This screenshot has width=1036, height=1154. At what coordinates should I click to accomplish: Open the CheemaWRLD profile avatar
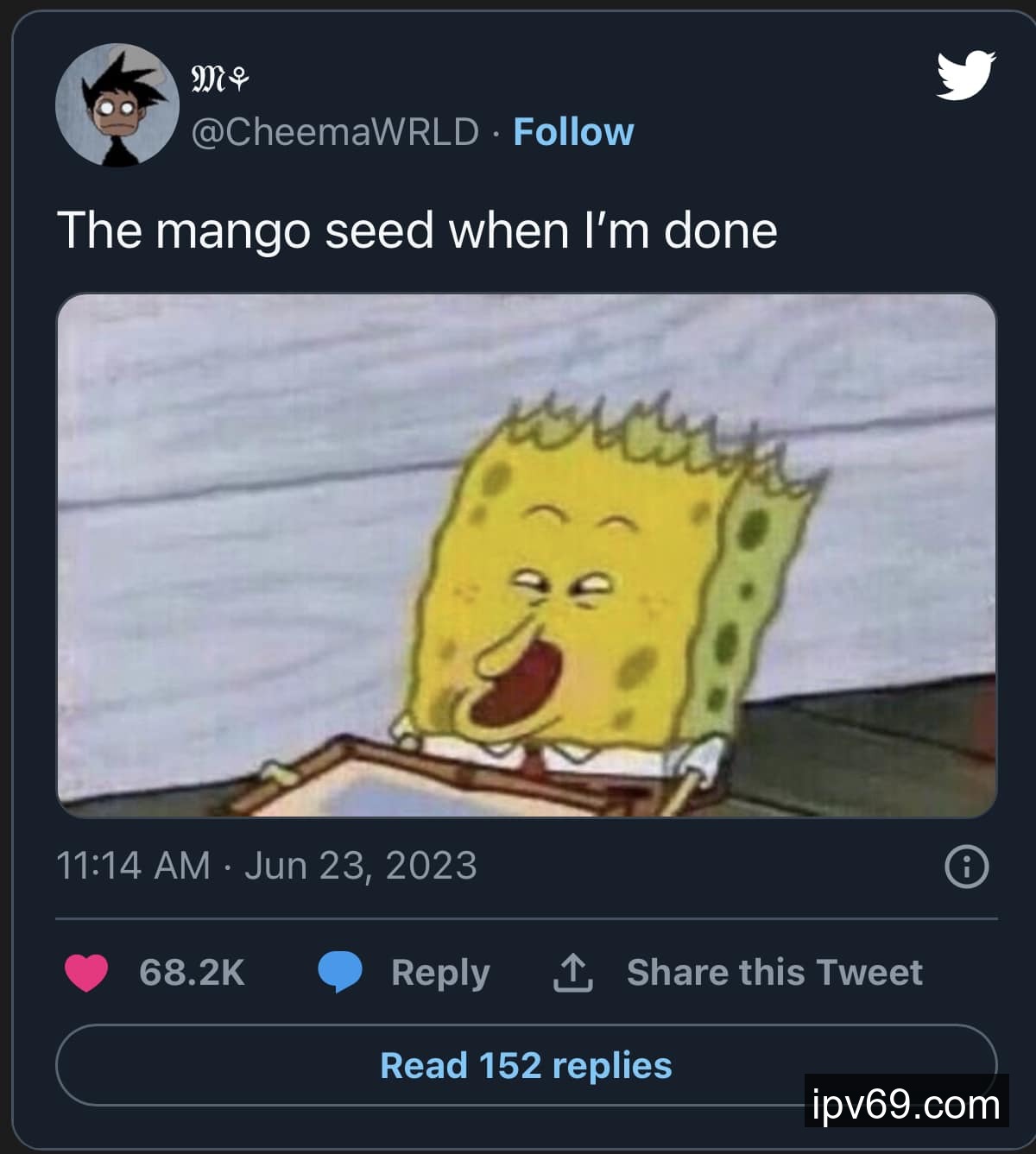117,104
